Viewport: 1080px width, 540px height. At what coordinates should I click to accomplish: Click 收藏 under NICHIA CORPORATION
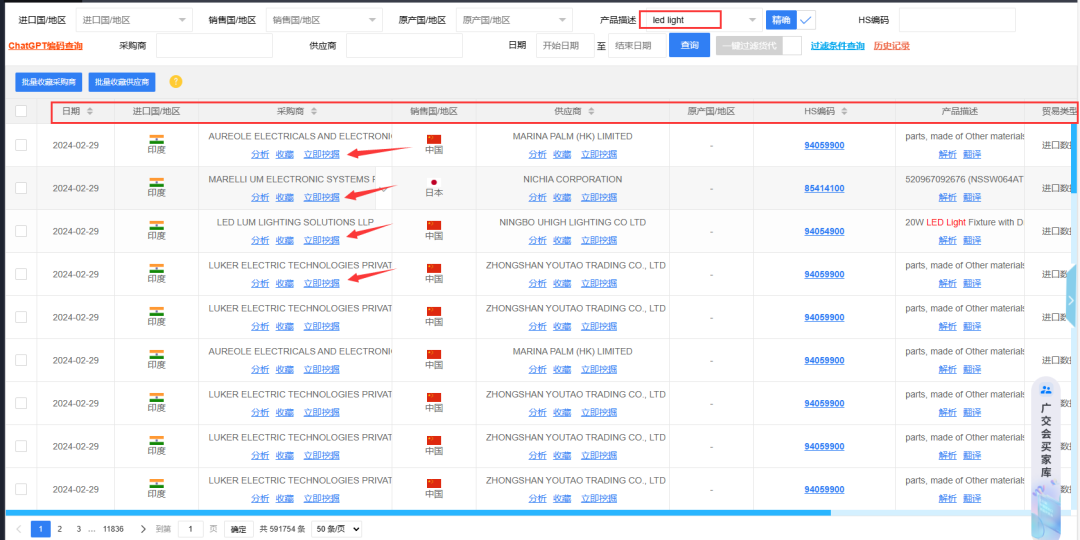[x=562, y=197]
